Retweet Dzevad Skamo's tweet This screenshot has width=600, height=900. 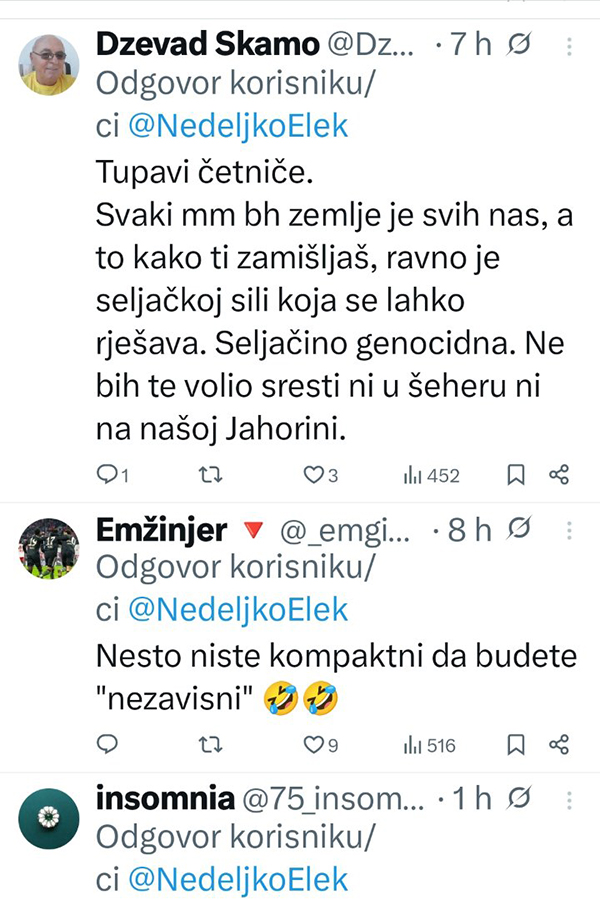point(211,476)
